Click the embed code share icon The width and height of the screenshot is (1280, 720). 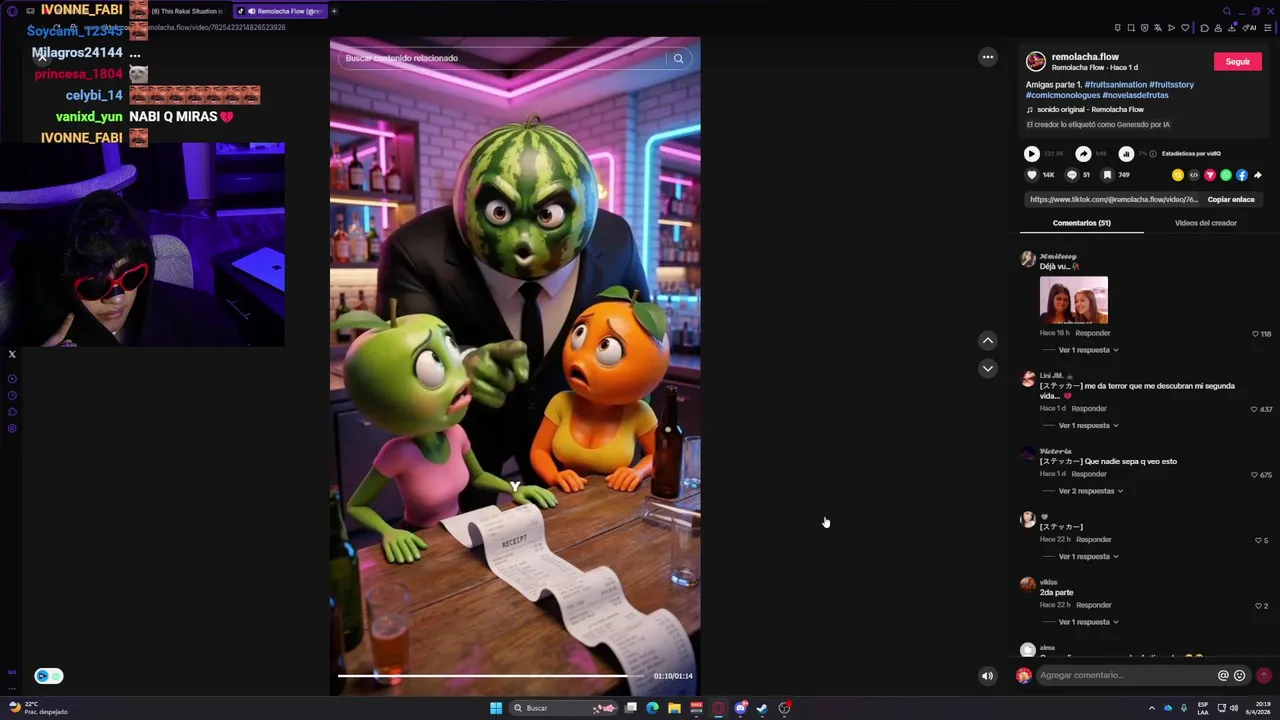pyautogui.click(x=1194, y=175)
